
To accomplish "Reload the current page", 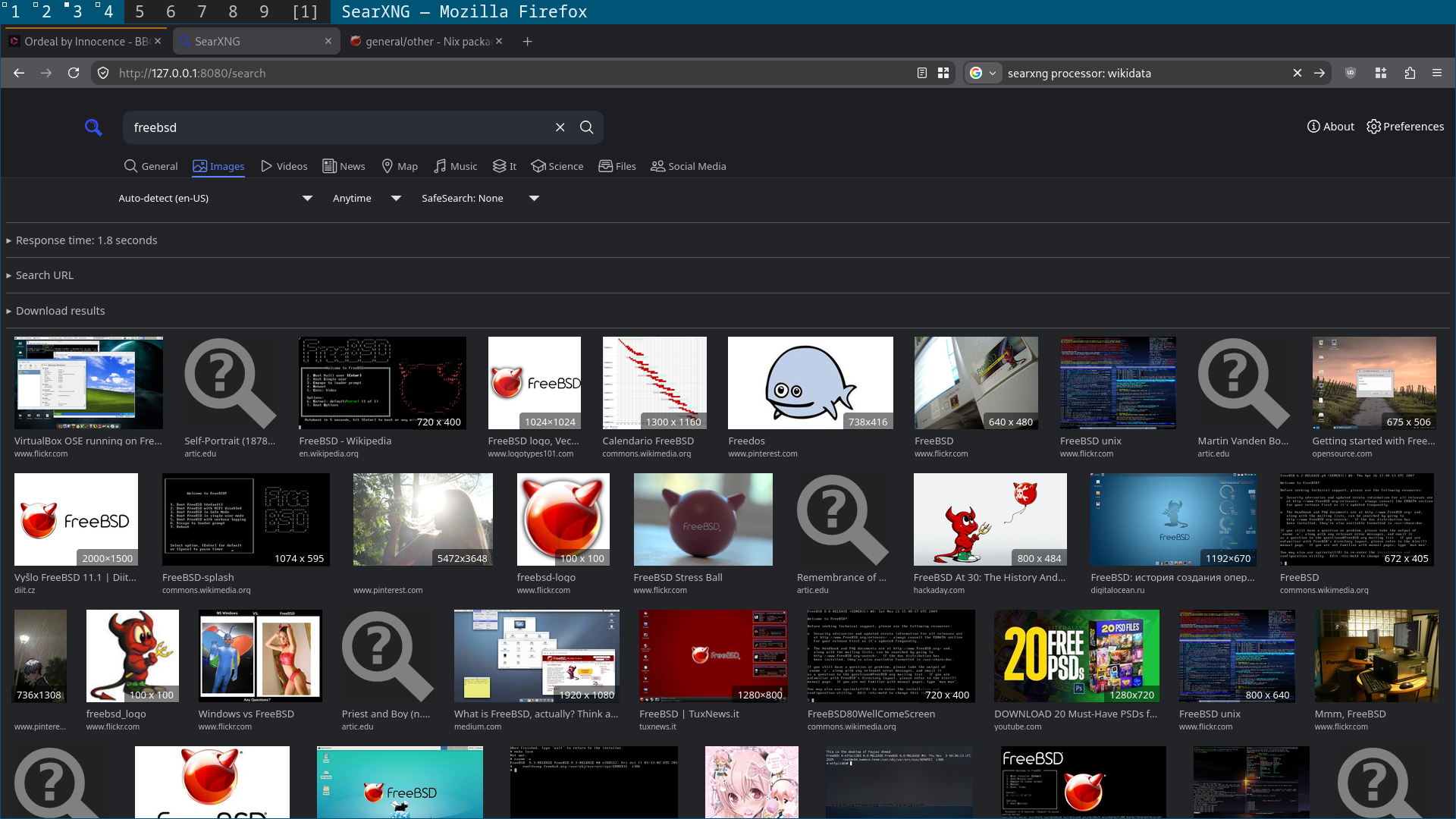I will [x=74, y=73].
